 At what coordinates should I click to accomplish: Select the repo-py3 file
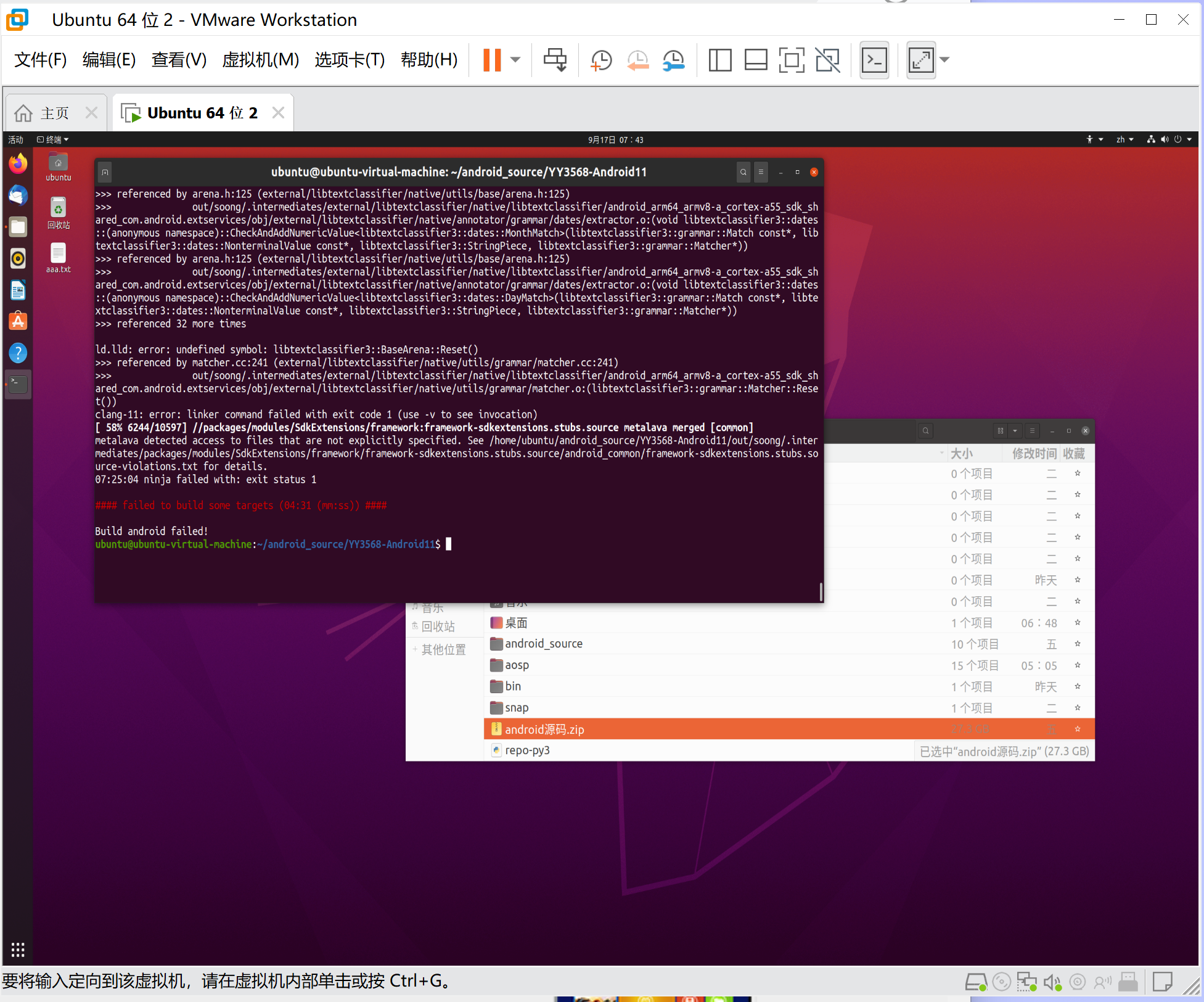click(x=527, y=750)
